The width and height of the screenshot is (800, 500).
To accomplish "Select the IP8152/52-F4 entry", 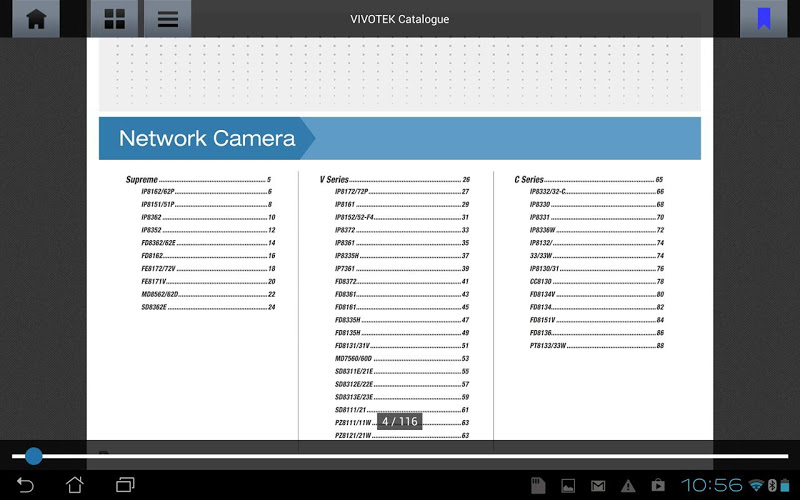I will coord(402,217).
